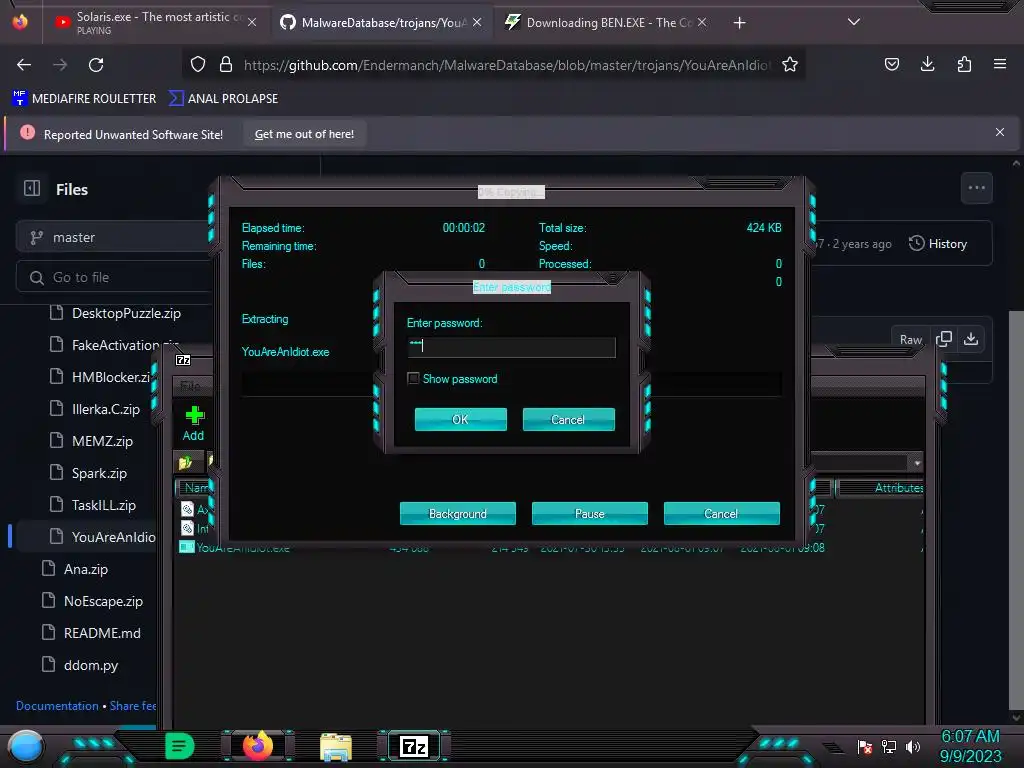Click the folder up icon in 7-Zip

click(x=185, y=463)
